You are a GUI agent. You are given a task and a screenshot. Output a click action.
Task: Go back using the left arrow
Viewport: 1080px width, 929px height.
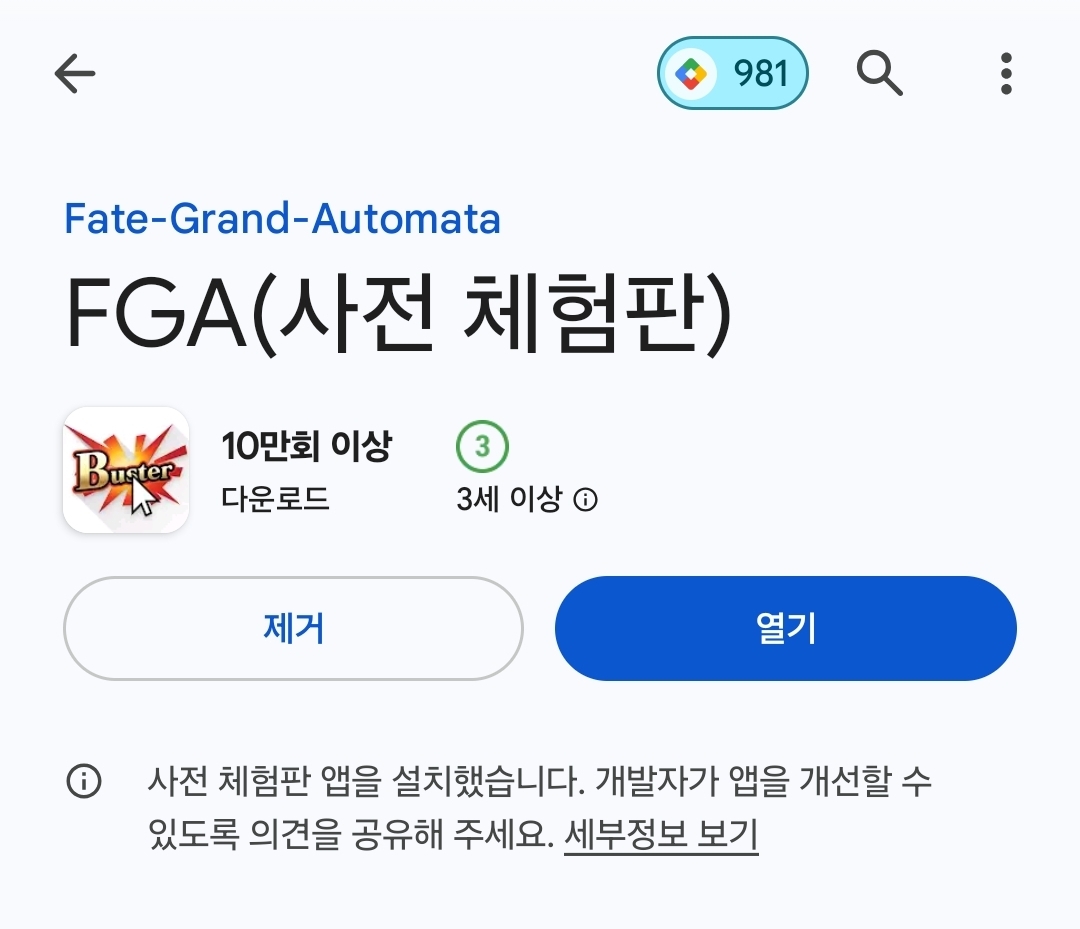coord(75,73)
